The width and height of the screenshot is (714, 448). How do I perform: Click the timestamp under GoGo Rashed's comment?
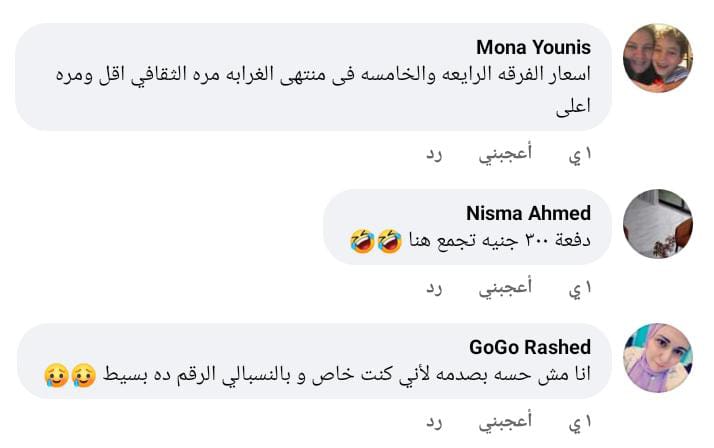(581, 422)
